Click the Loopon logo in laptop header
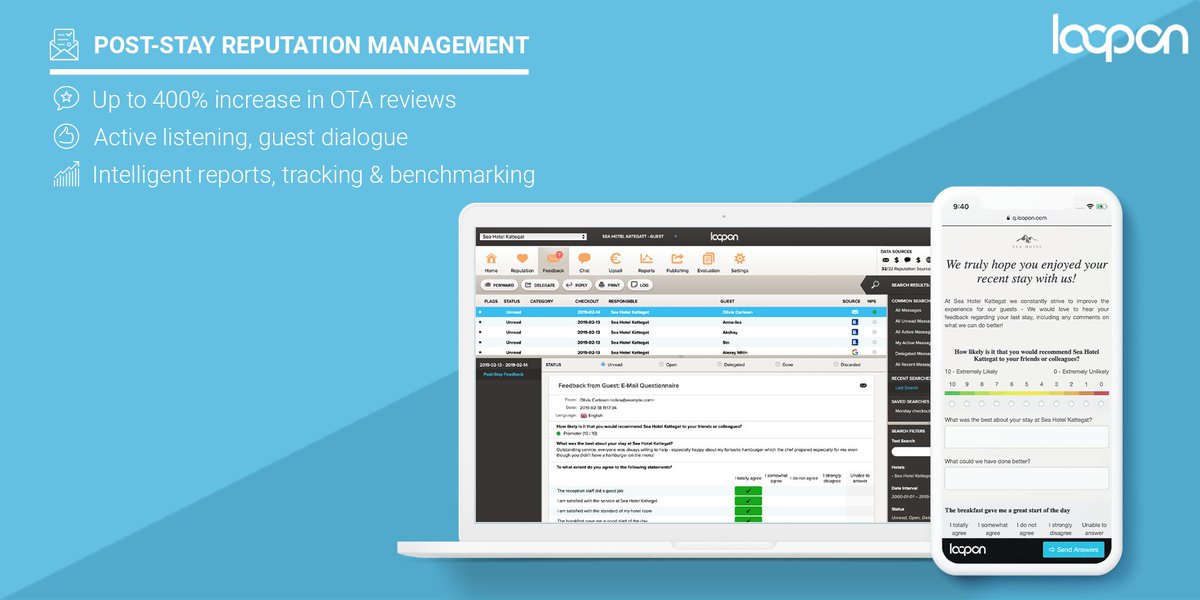The width and height of the screenshot is (1200, 600). 724,236
